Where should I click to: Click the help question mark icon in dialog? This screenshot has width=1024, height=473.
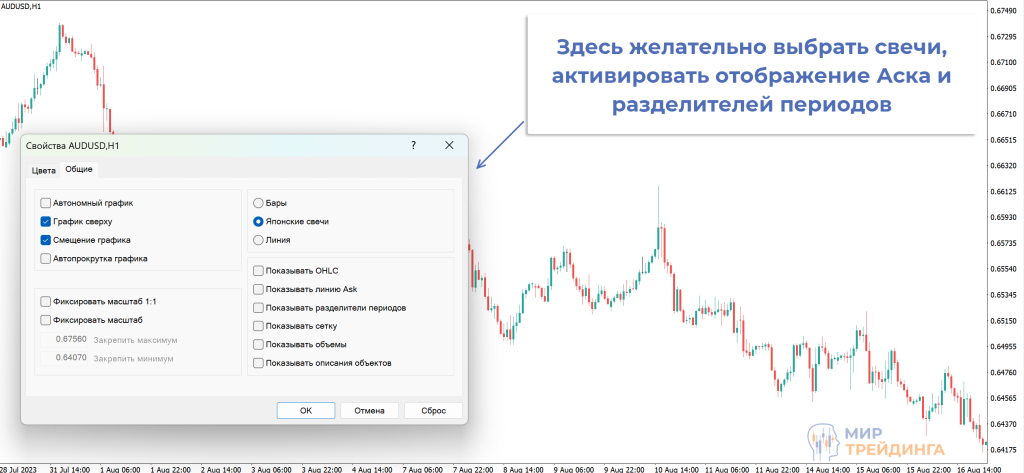[x=413, y=145]
